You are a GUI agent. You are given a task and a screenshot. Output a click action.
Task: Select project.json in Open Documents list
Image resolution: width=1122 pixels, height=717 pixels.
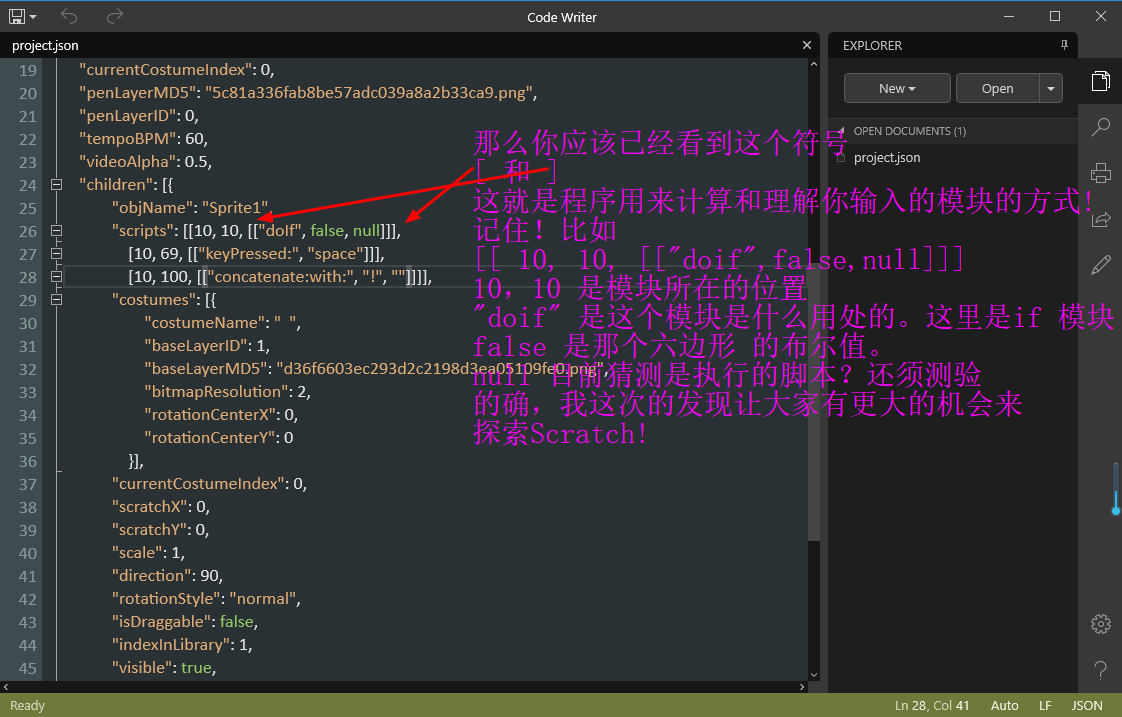(887, 157)
